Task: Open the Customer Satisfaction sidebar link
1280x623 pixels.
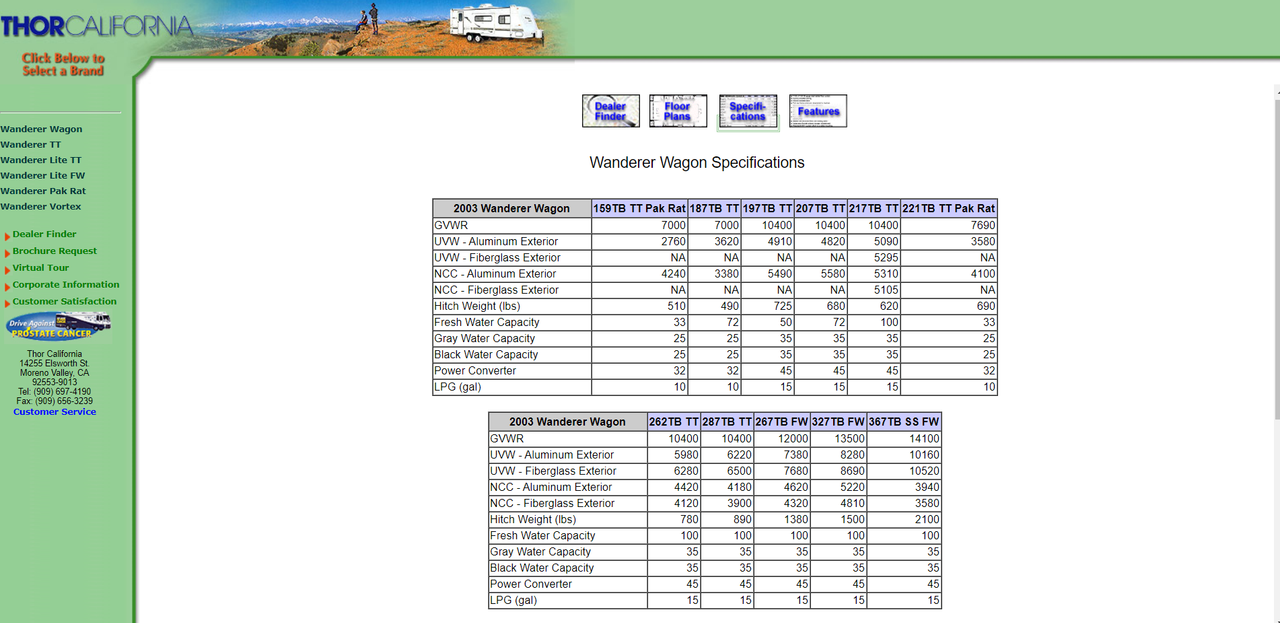Action: click(x=64, y=301)
